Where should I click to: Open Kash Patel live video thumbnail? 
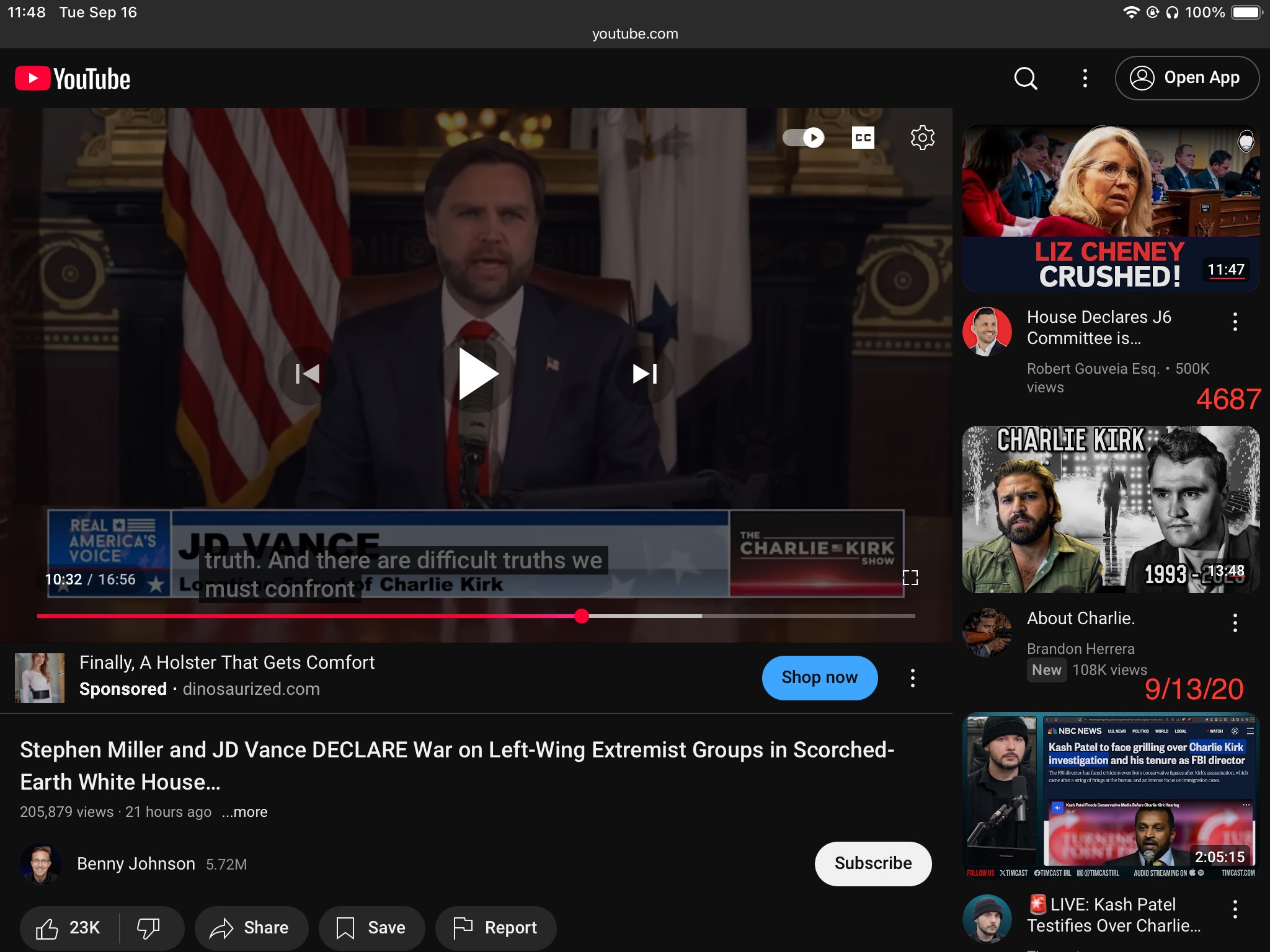pyautogui.click(x=1111, y=796)
